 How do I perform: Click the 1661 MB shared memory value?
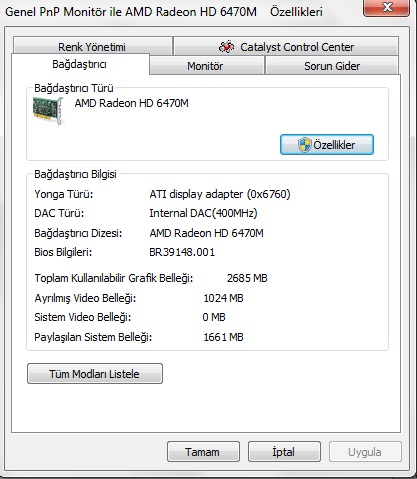tap(223, 337)
